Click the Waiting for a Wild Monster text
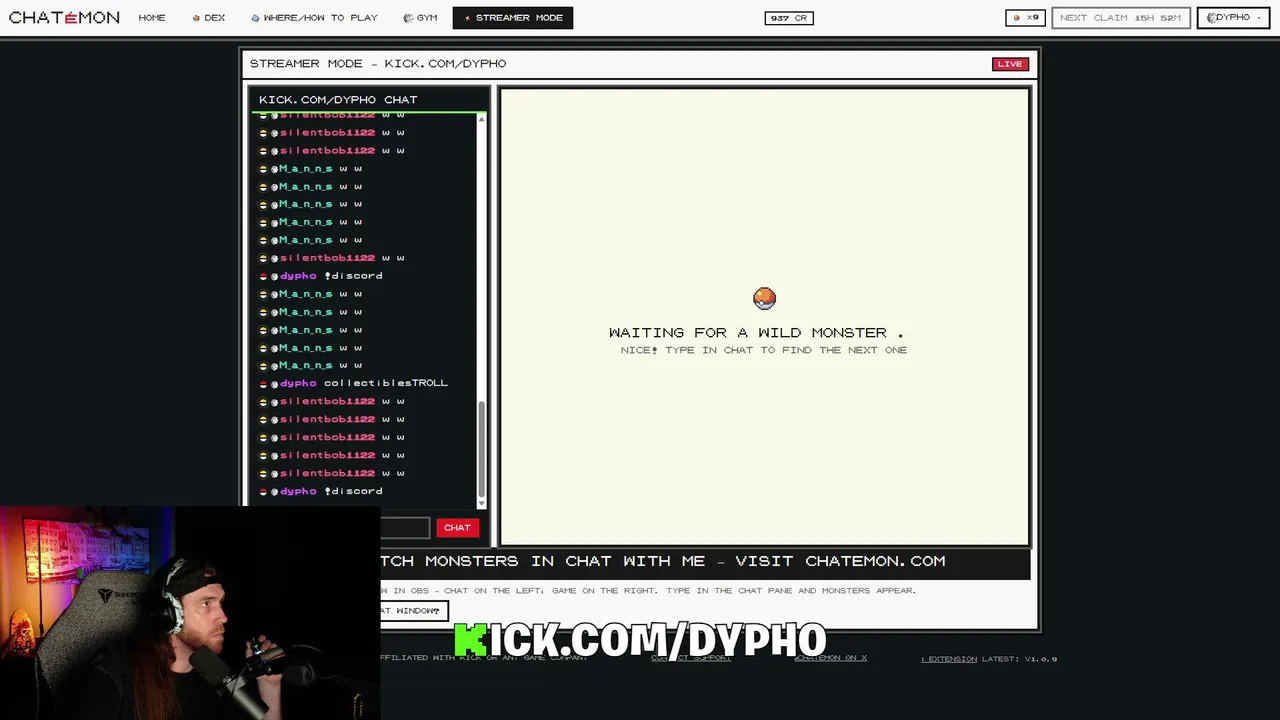The width and height of the screenshot is (1280, 720). pyautogui.click(x=756, y=332)
